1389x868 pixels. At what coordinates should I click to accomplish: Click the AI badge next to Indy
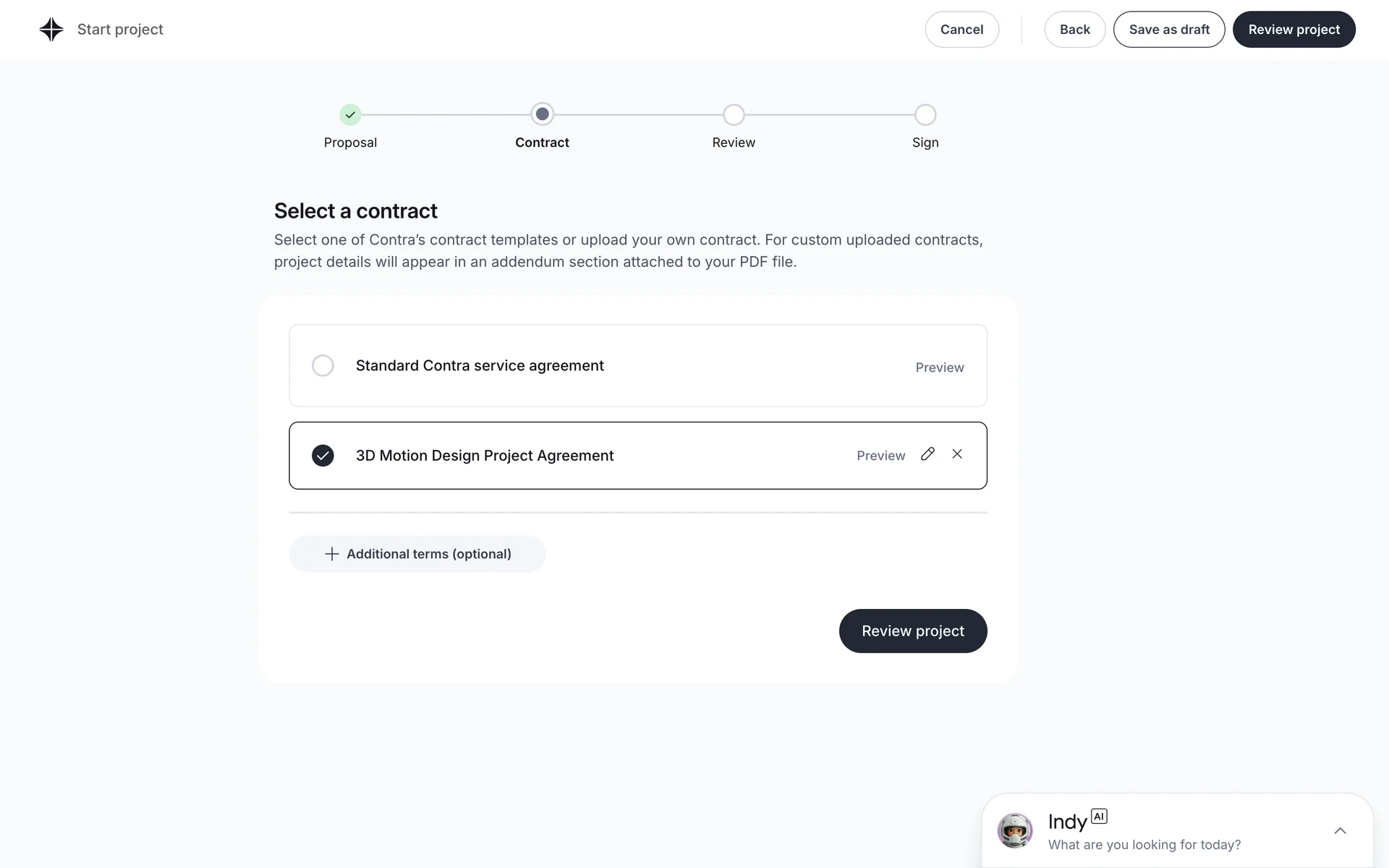pyautogui.click(x=1099, y=817)
